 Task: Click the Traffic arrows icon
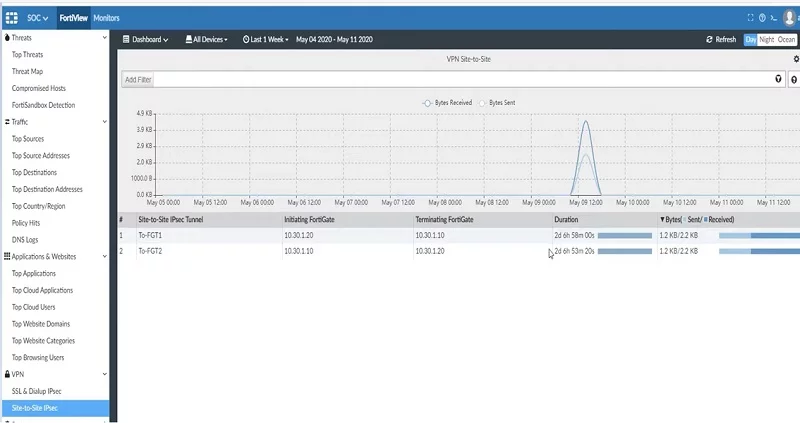(x=7, y=121)
